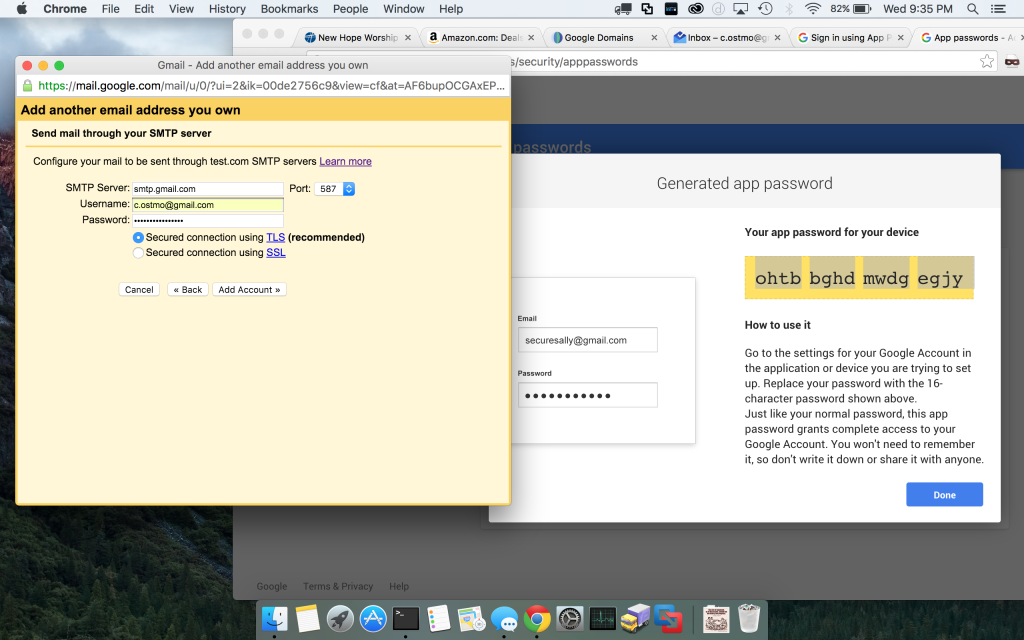Screen dimensions: 1024x640
Task: Switch to App passwords tab
Action: 970,37
